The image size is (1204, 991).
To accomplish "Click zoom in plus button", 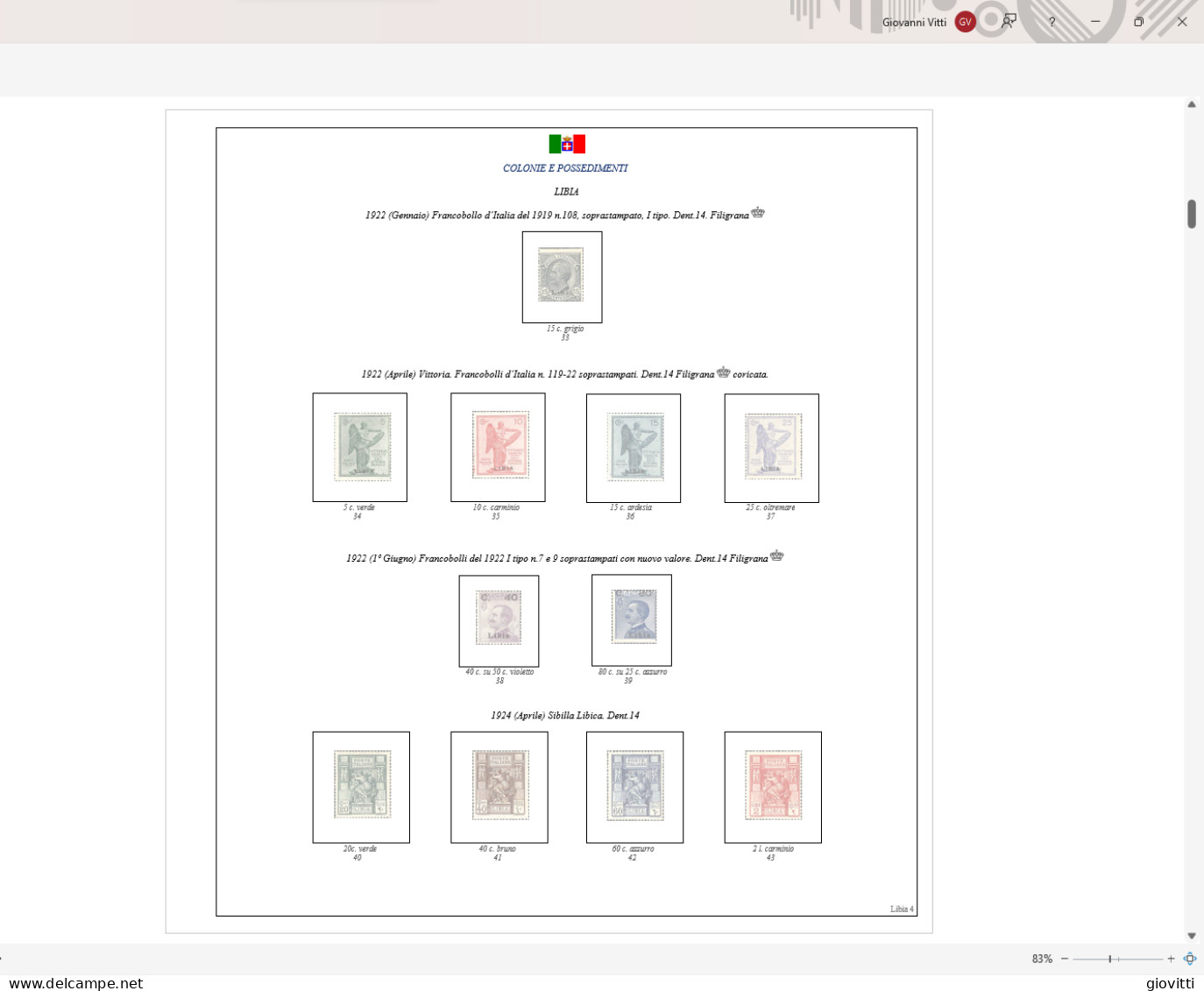I will pos(1171,959).
